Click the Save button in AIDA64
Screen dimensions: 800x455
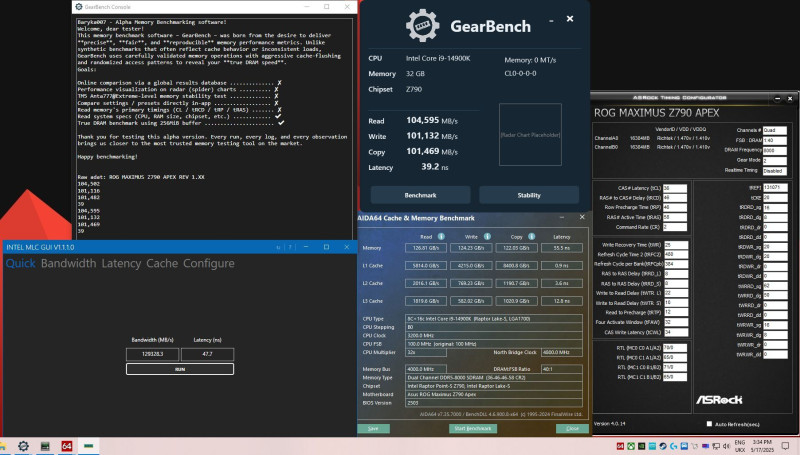coord(373,428)
